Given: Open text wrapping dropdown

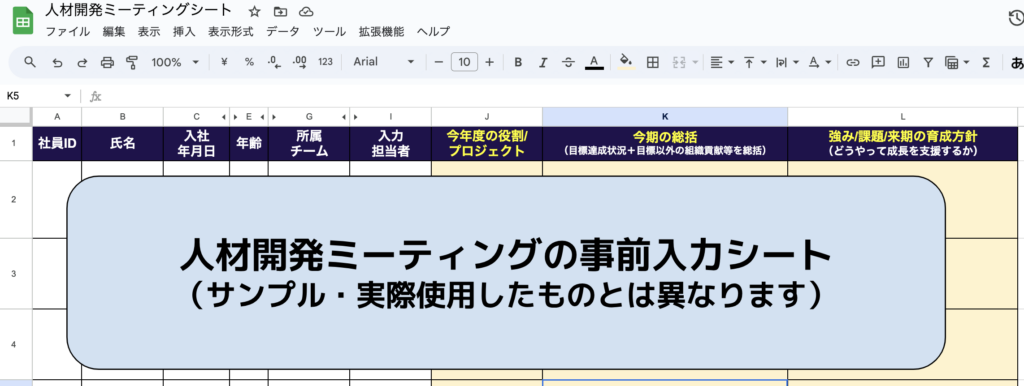Looking at the screenshot, I should pos(787,62).
